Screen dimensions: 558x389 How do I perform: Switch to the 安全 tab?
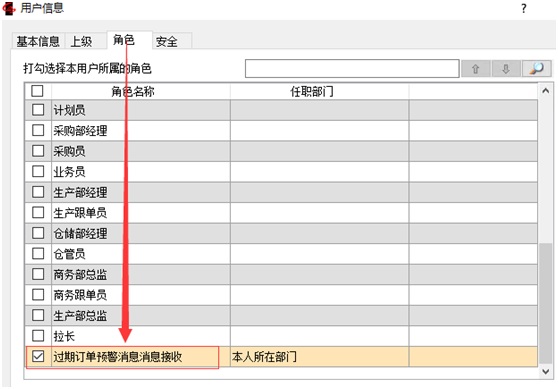(x=167, y=41)
